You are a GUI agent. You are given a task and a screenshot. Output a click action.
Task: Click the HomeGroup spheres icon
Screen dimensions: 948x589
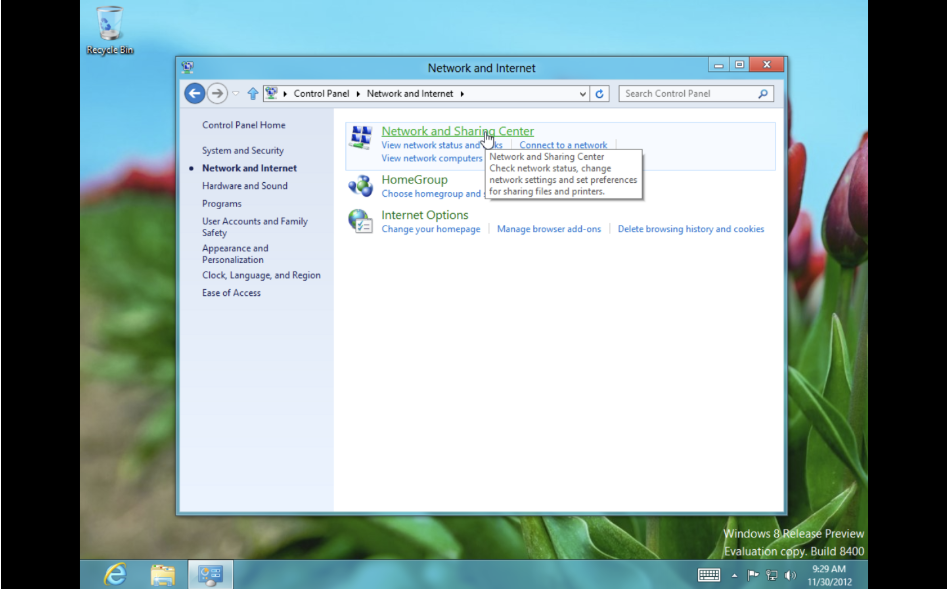point(360,186)
